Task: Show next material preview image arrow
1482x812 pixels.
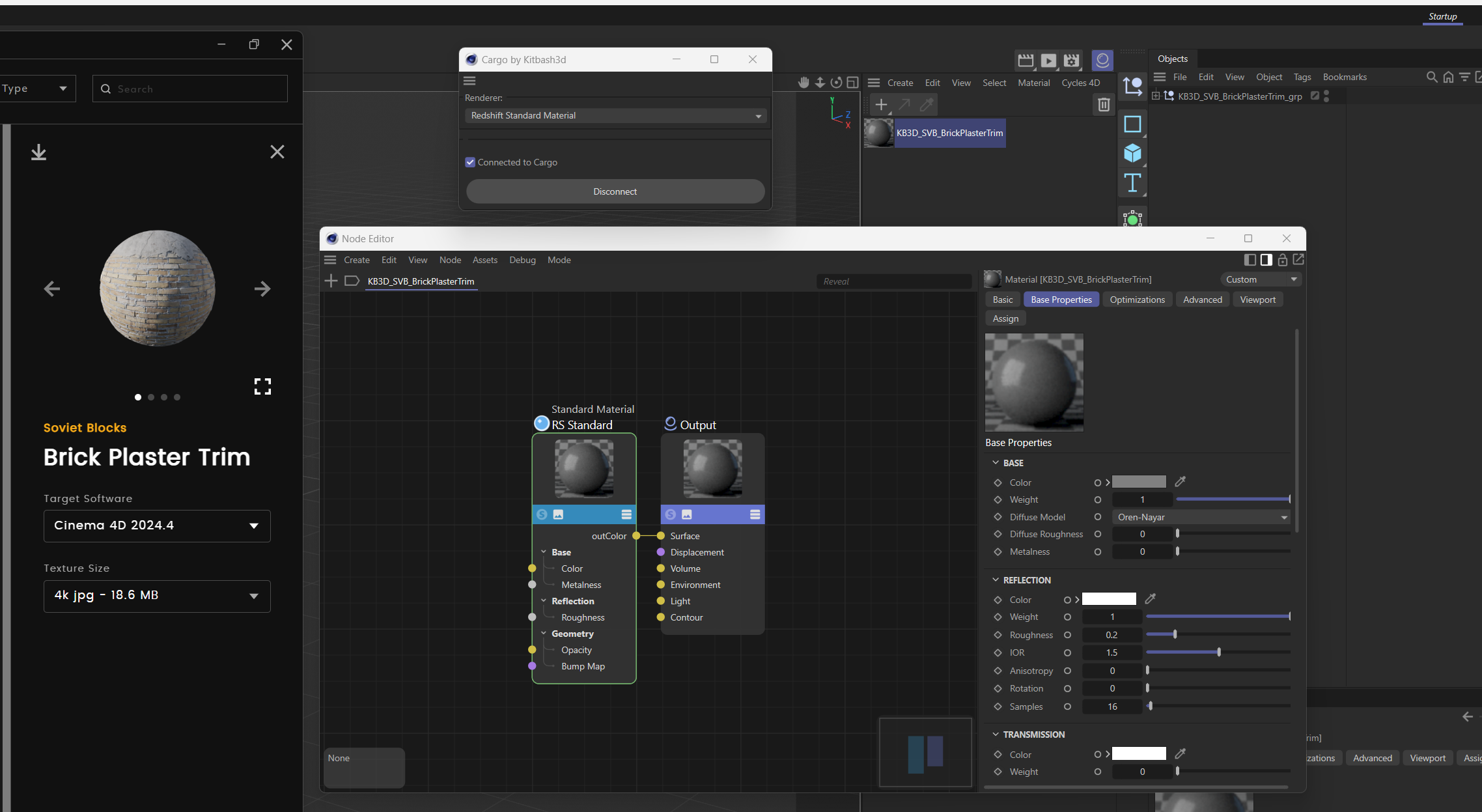Action: tap(262, 288)
